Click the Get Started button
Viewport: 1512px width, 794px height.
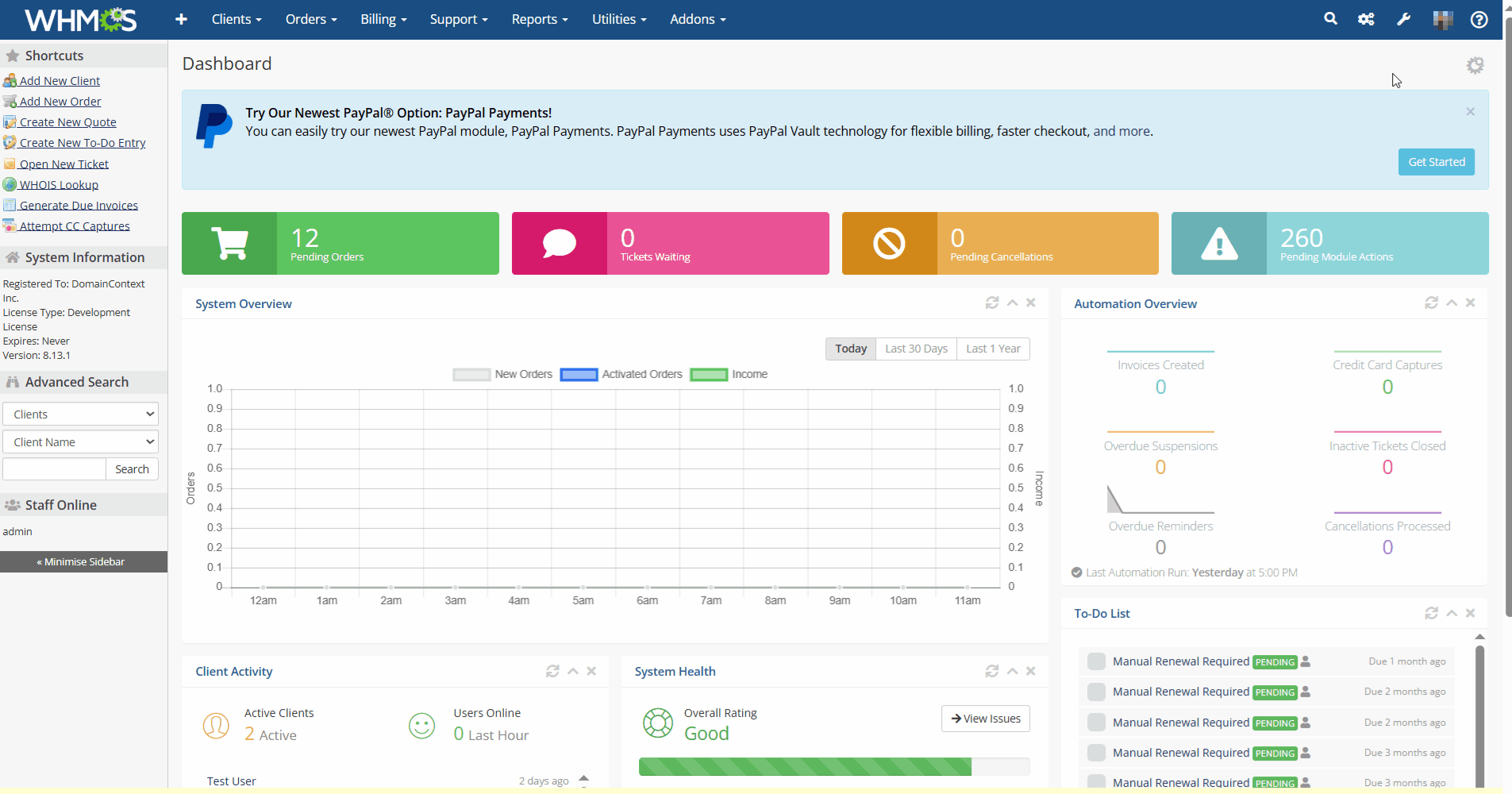(x=1436, y=162)
